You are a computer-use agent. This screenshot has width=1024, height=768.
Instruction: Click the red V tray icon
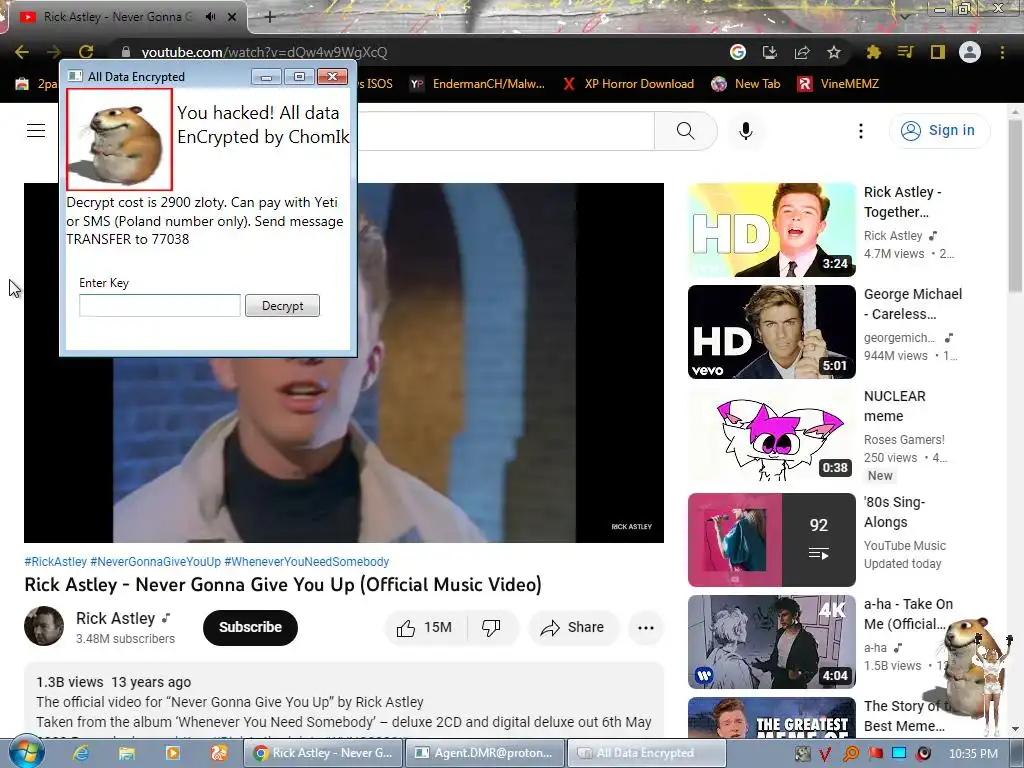[x=825, y=754]
